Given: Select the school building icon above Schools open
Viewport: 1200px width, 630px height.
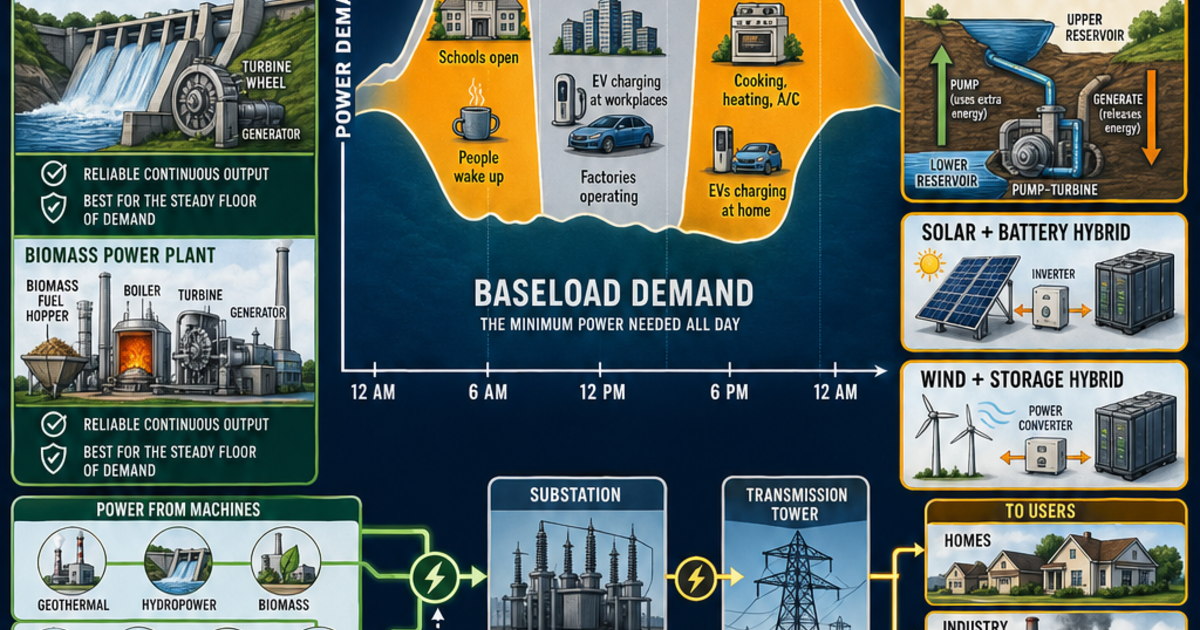Looking at the screenshot, I should click(x=478, y=20).
